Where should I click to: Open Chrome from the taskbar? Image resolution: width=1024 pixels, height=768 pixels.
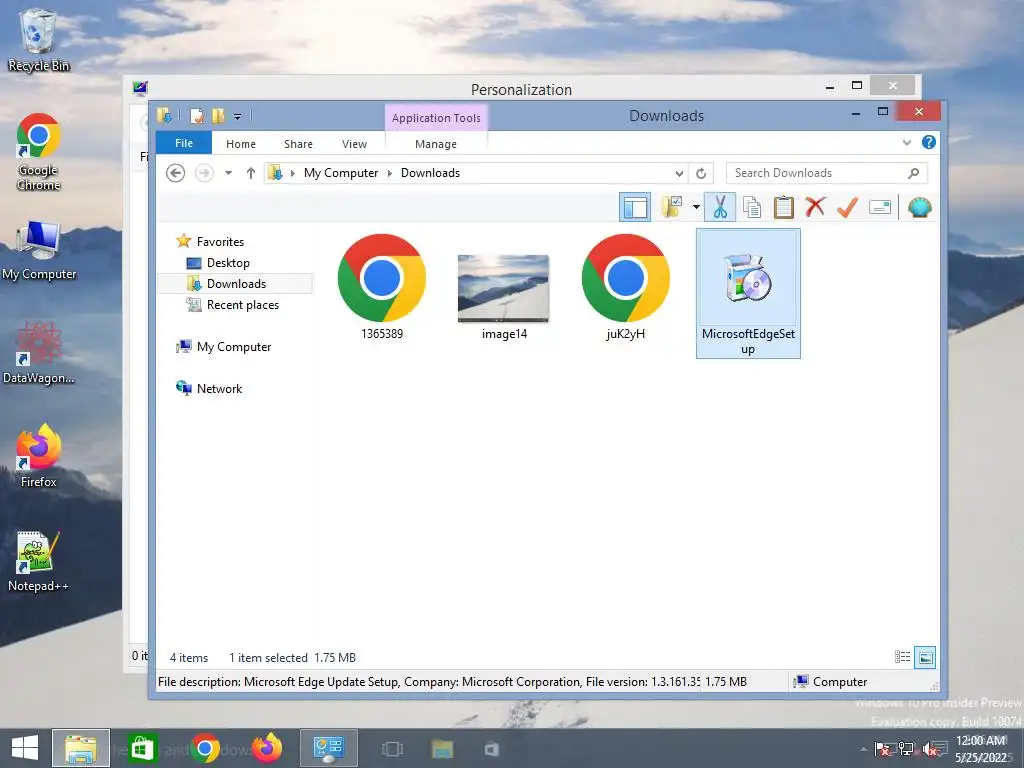point(205,748)
